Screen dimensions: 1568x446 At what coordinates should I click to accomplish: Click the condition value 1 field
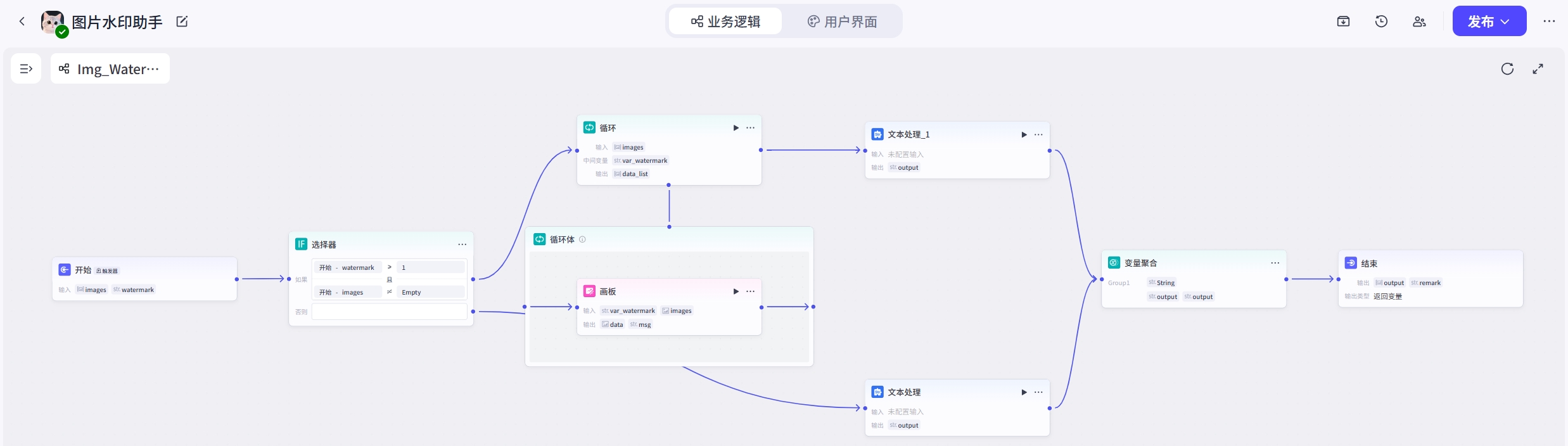(431, 267)
